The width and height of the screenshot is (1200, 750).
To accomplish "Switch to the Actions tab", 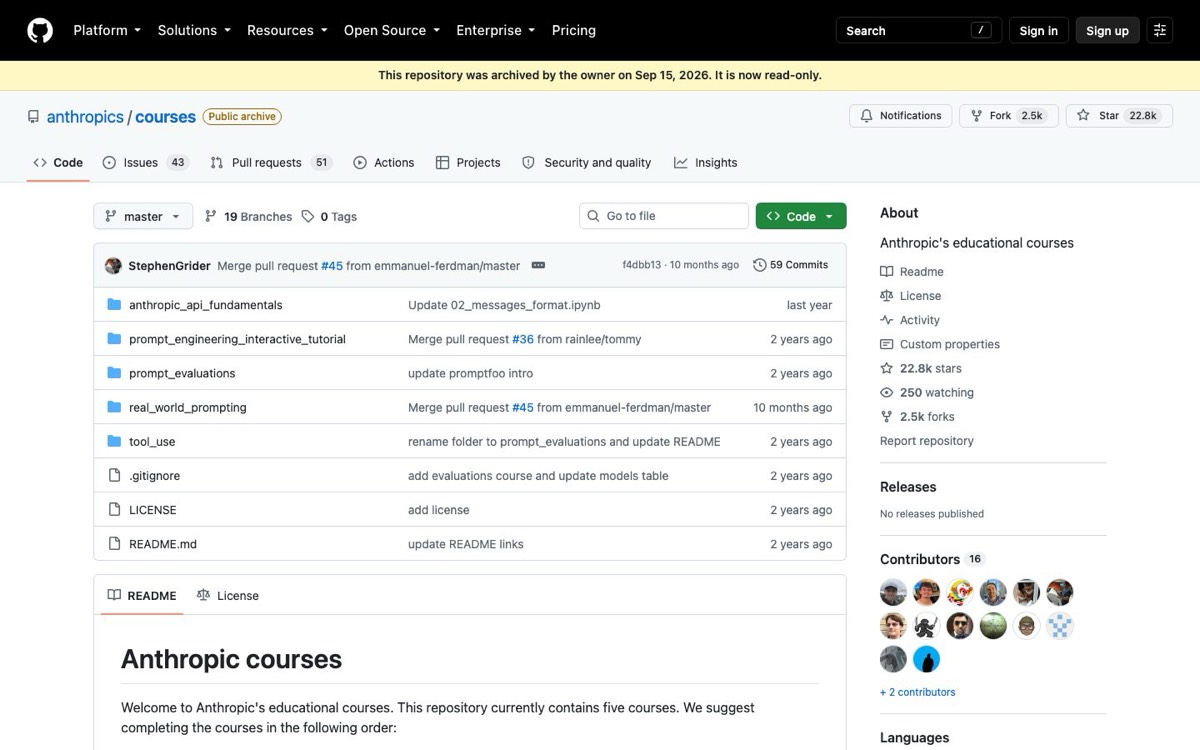I will pos(384,162).
